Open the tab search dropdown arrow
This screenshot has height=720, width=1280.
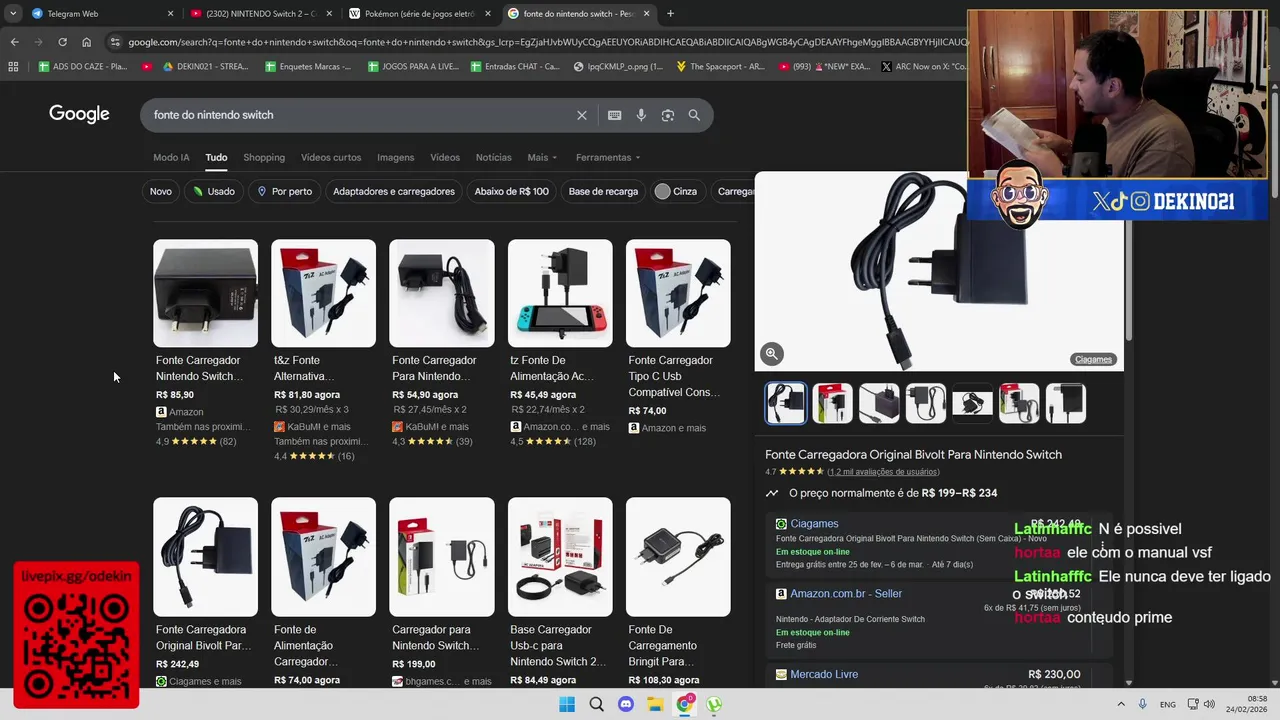point(13,14)
